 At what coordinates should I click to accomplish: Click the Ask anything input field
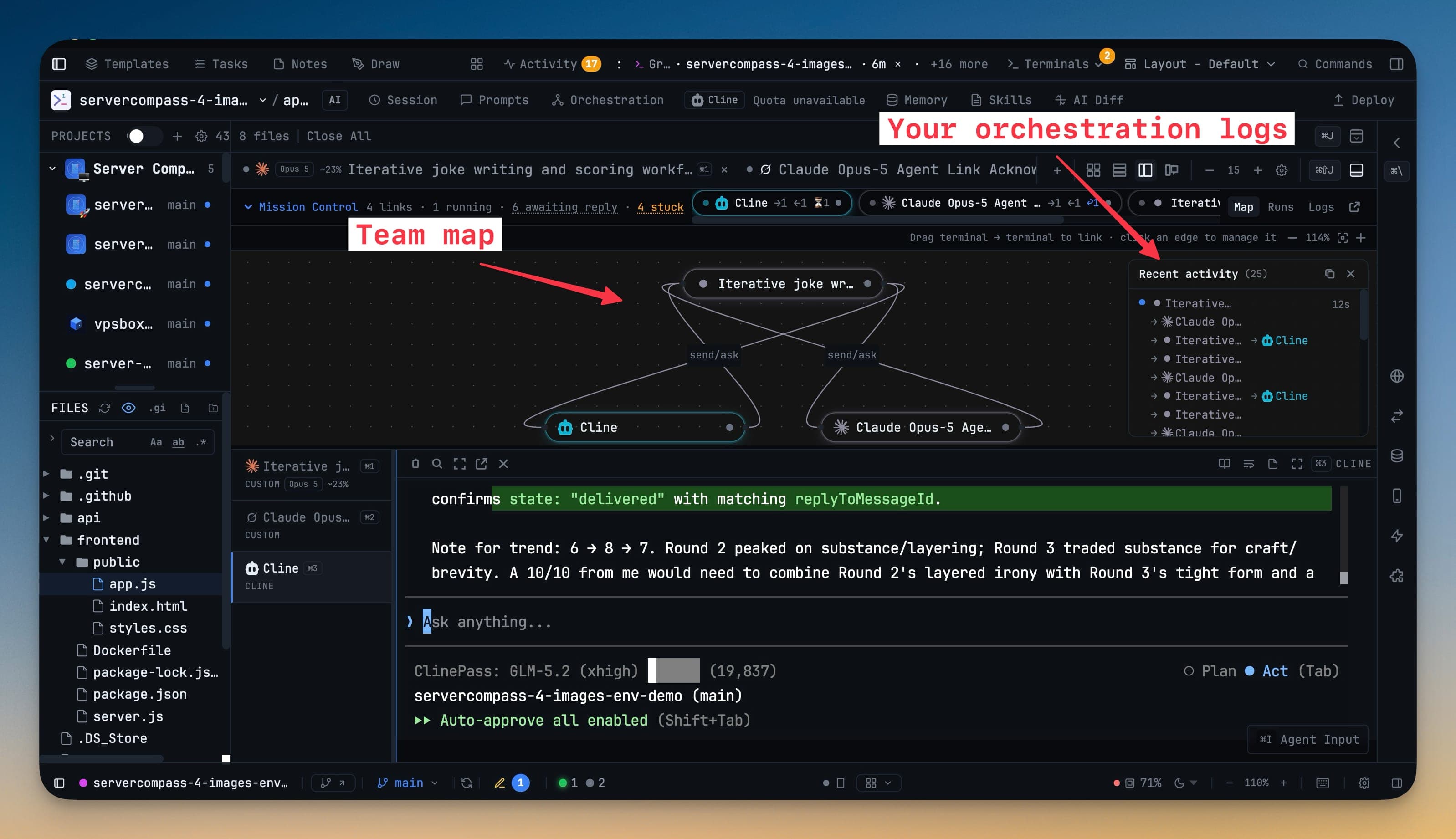[x=876, y=622]
